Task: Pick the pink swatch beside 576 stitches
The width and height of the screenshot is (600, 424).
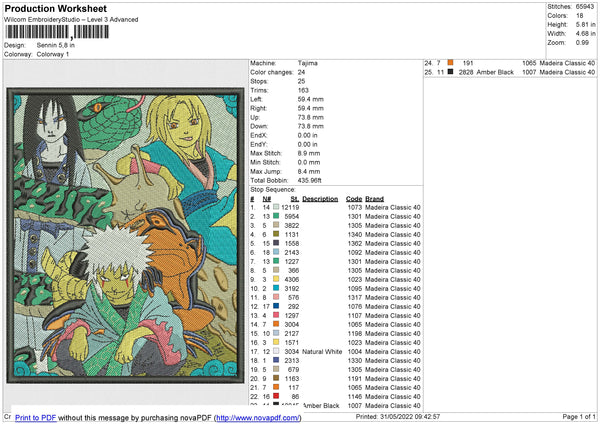Action: click(276, 297)
